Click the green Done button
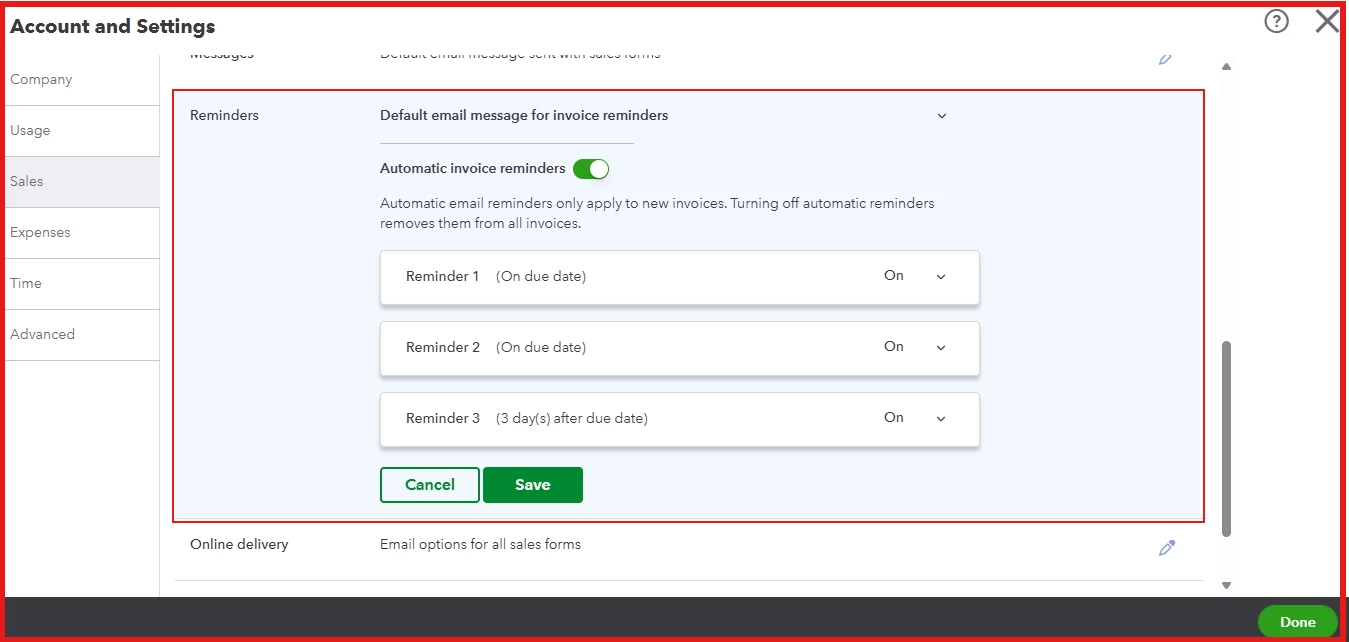Viewport: 1349px width, 642px height. (1297, 622)
